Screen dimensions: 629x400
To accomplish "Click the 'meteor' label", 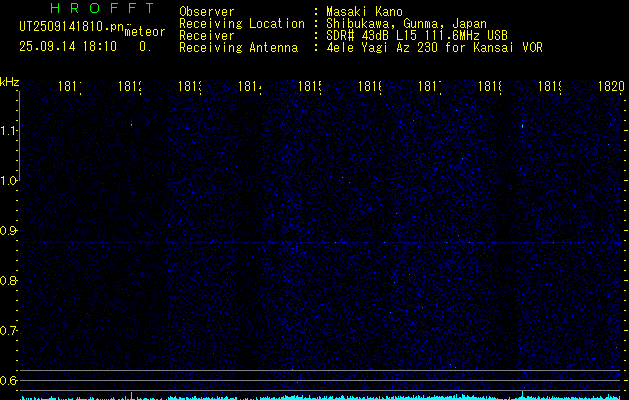I will (145, 32).
